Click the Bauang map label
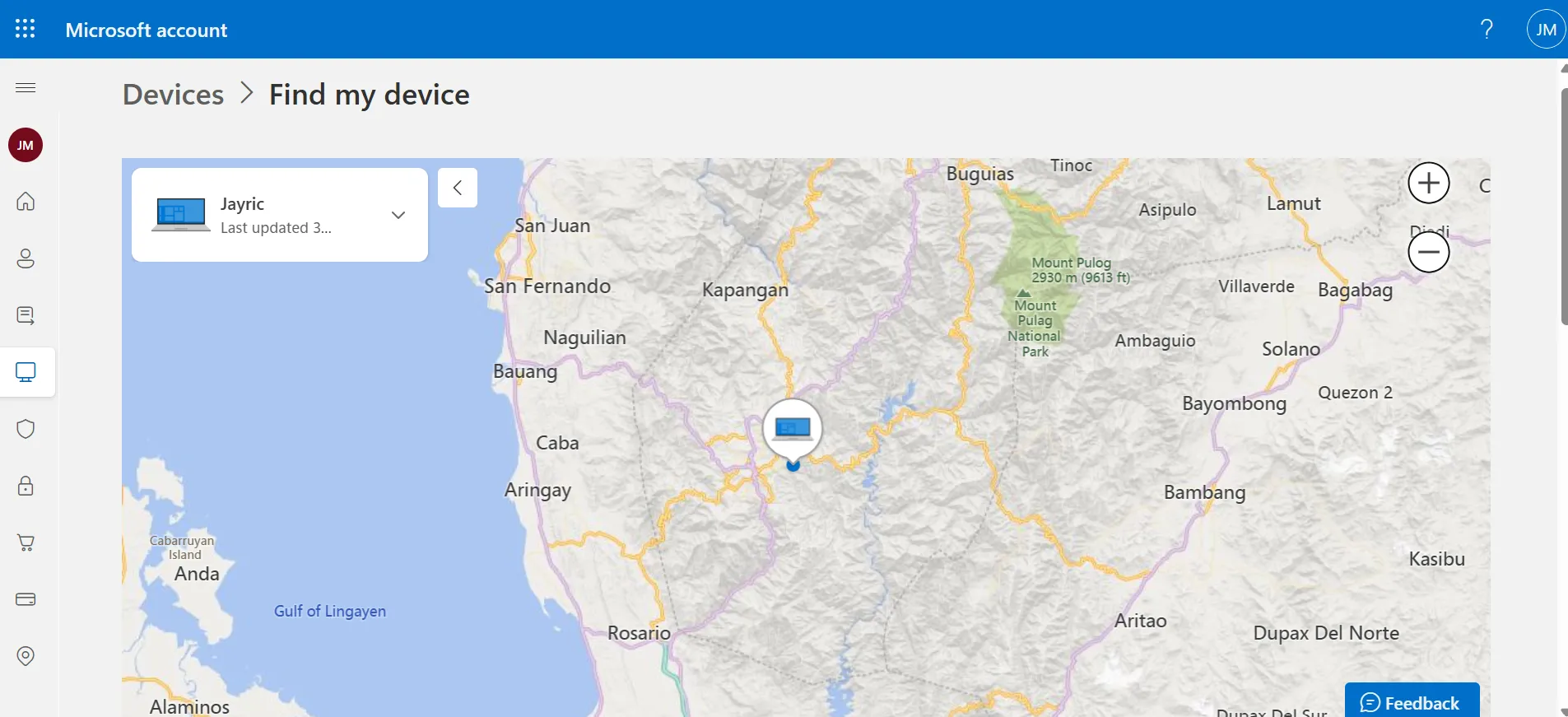 click(x=525, y=371)
